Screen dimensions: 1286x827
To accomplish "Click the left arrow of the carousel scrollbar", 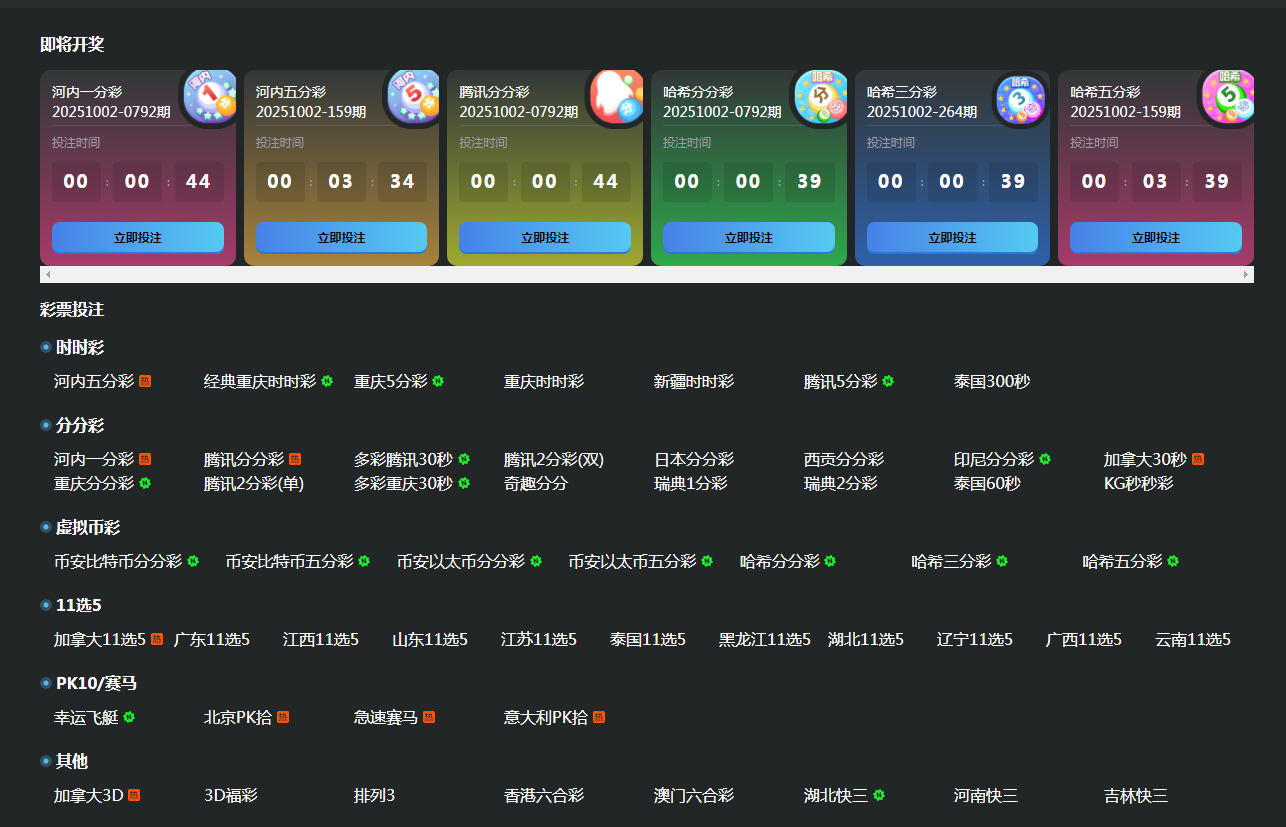I will [x=48, y=274].
